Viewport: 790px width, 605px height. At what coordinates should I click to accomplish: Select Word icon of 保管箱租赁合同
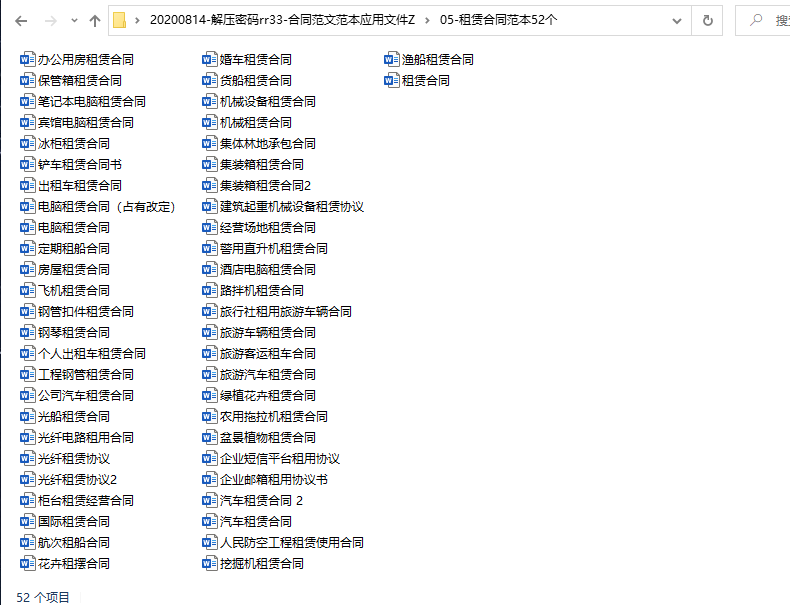[x=28, y=81]
